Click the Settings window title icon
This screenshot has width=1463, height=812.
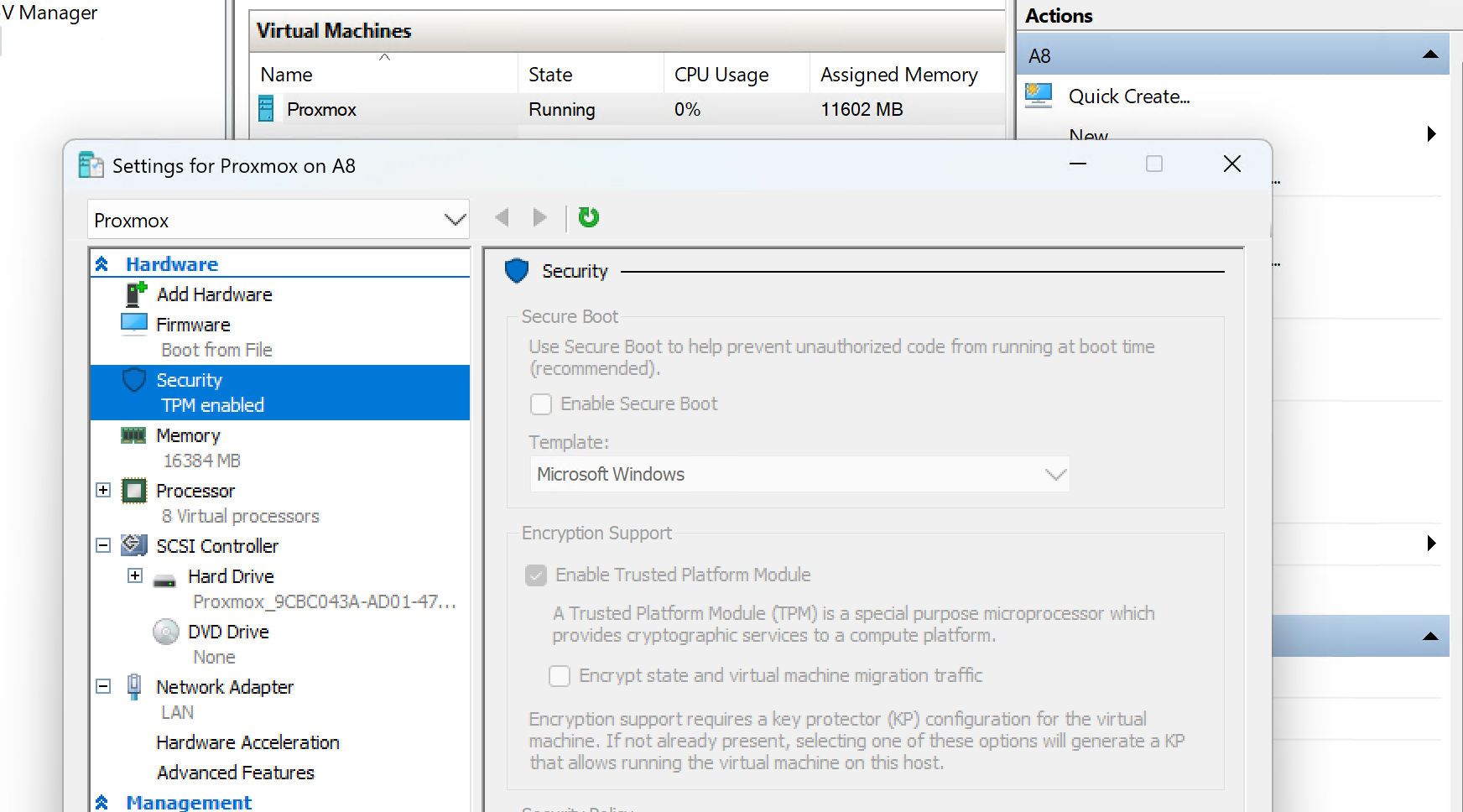tap(91, 165)
